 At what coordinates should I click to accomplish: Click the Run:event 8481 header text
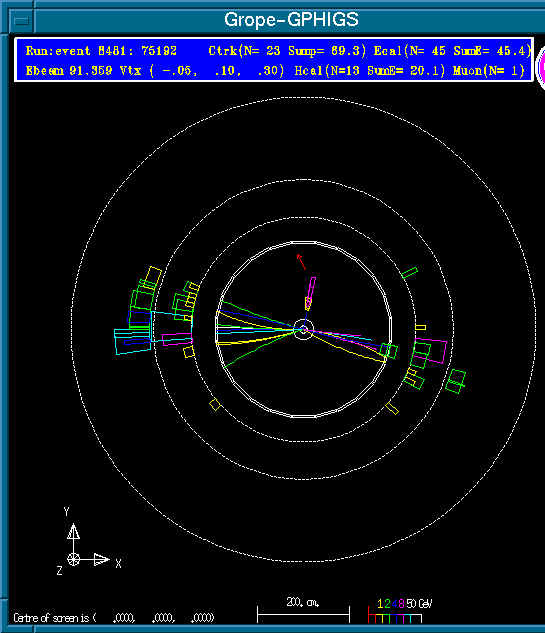pos(101,51)
